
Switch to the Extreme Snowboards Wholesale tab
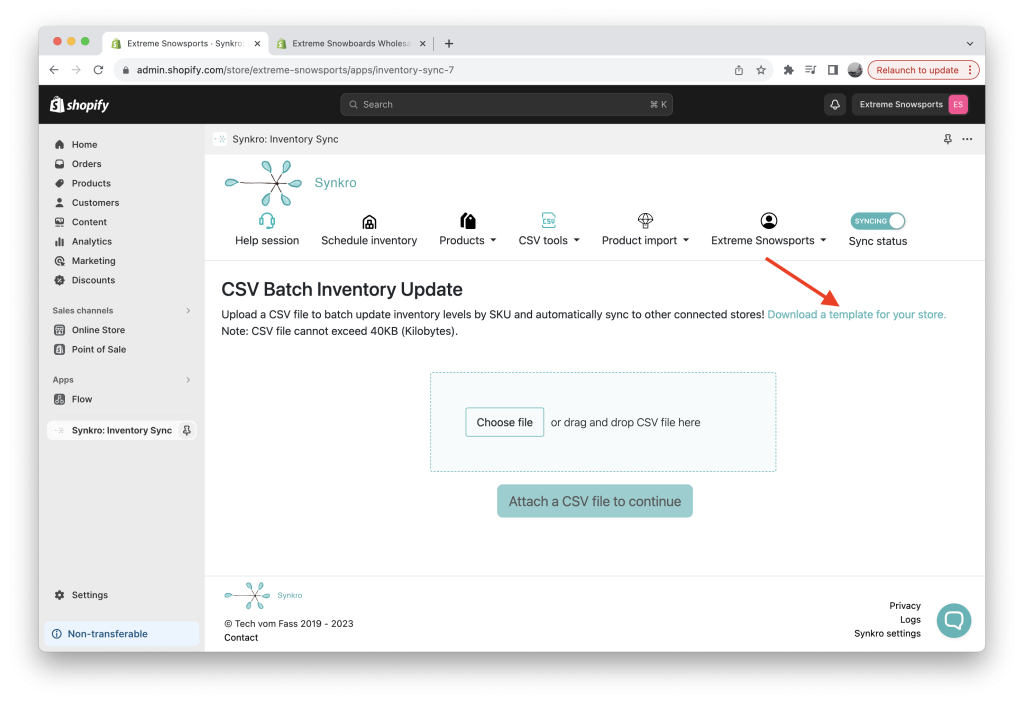351,44
